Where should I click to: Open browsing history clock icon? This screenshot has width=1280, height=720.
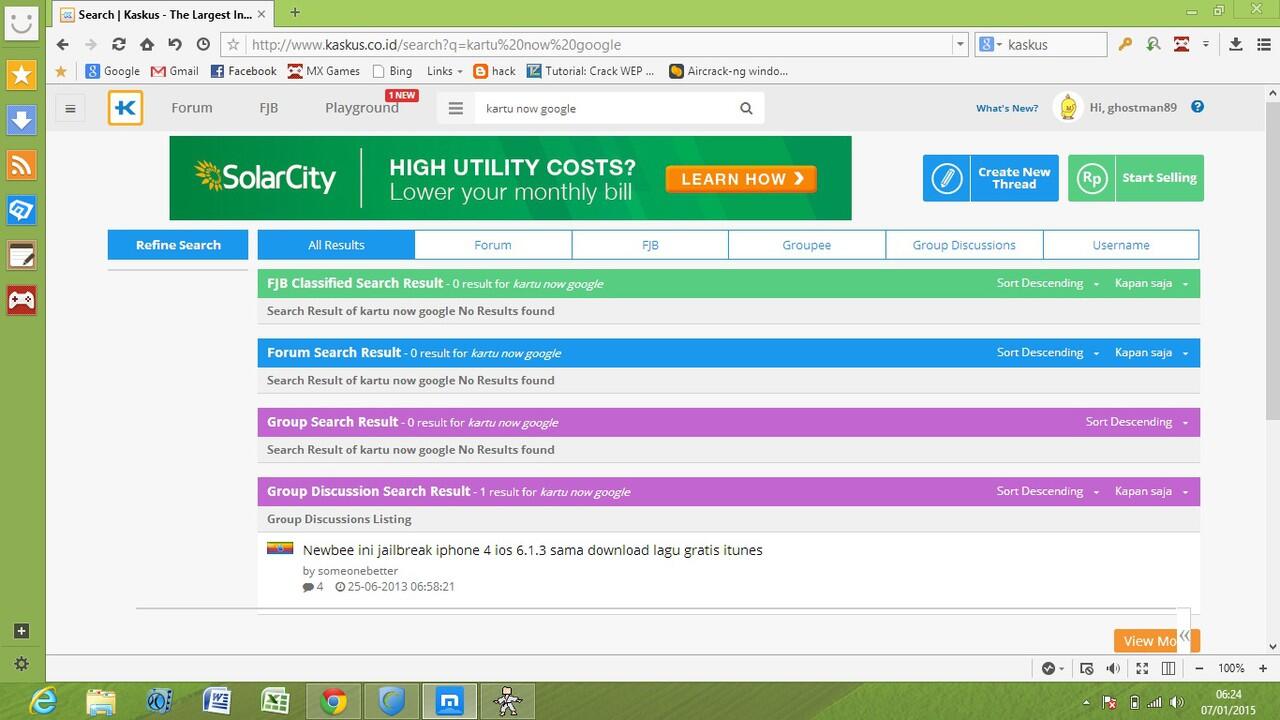pos(203,44)
